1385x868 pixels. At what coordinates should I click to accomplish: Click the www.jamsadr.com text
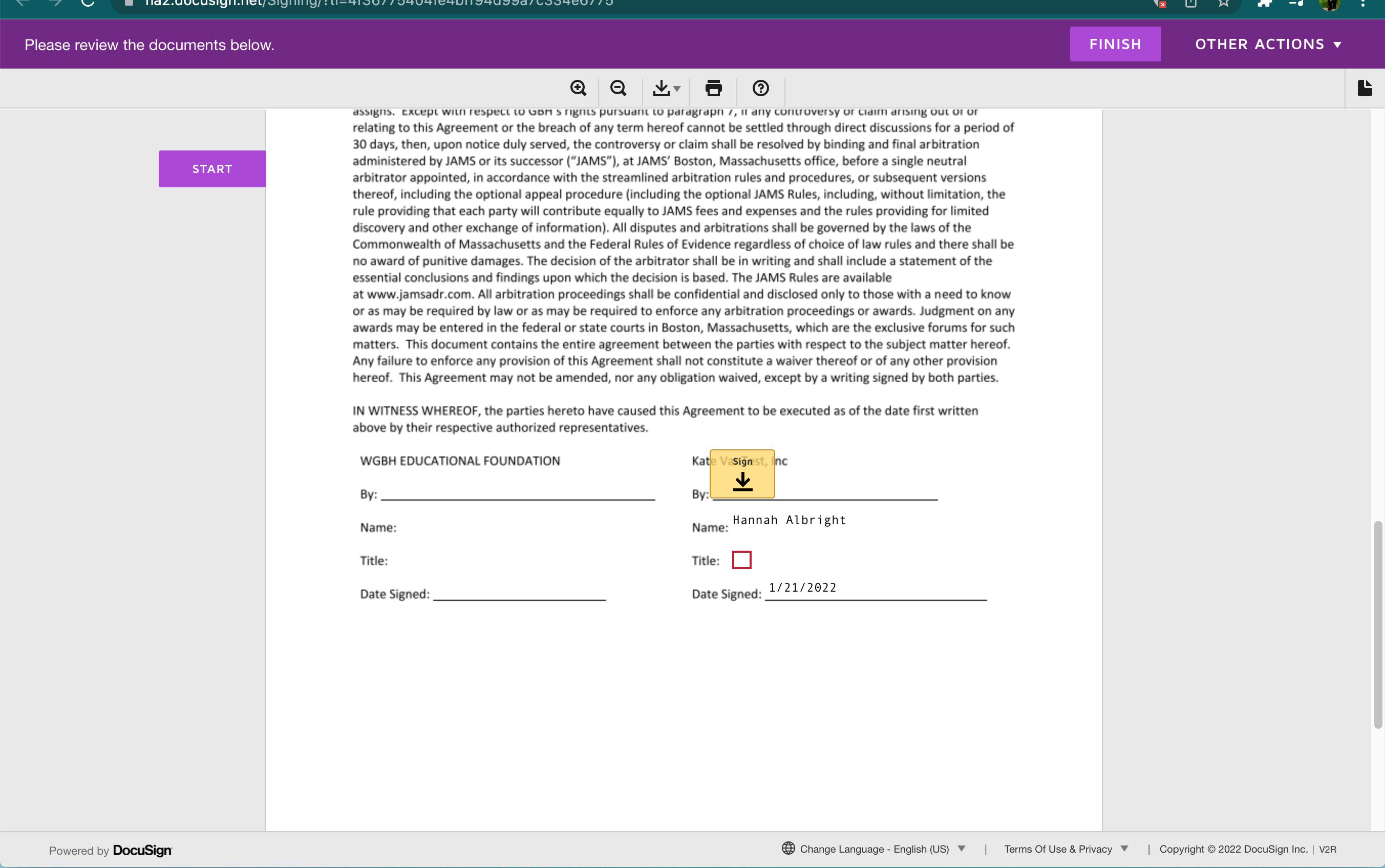(x=419, y=294)
